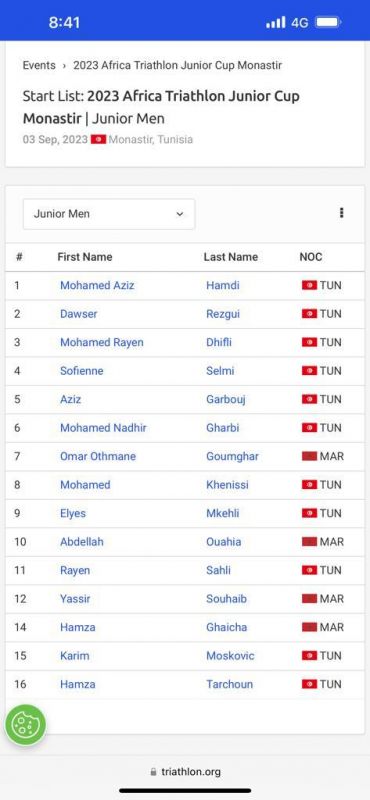Image resolution: width=370 pixels, height=800 pixels.
Task: Tap the signal strength bars icon
Action: click(276, 22)
